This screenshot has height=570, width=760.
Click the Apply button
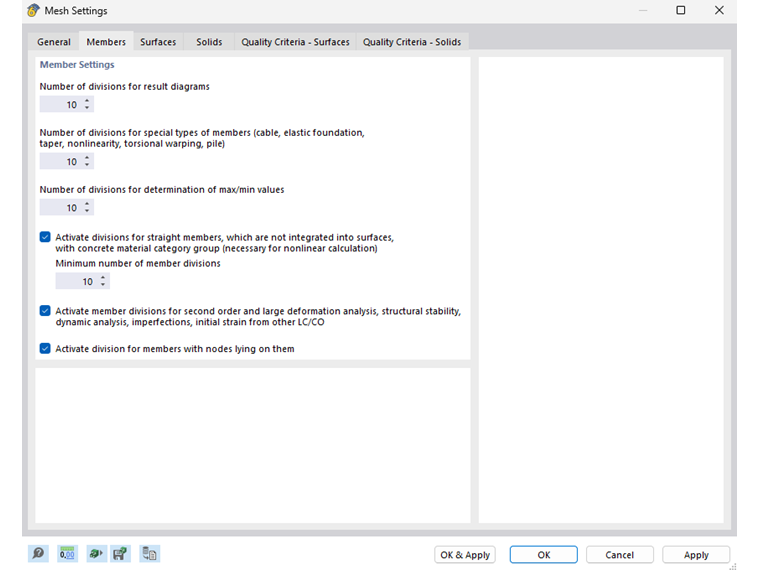[x=696, y=554]
